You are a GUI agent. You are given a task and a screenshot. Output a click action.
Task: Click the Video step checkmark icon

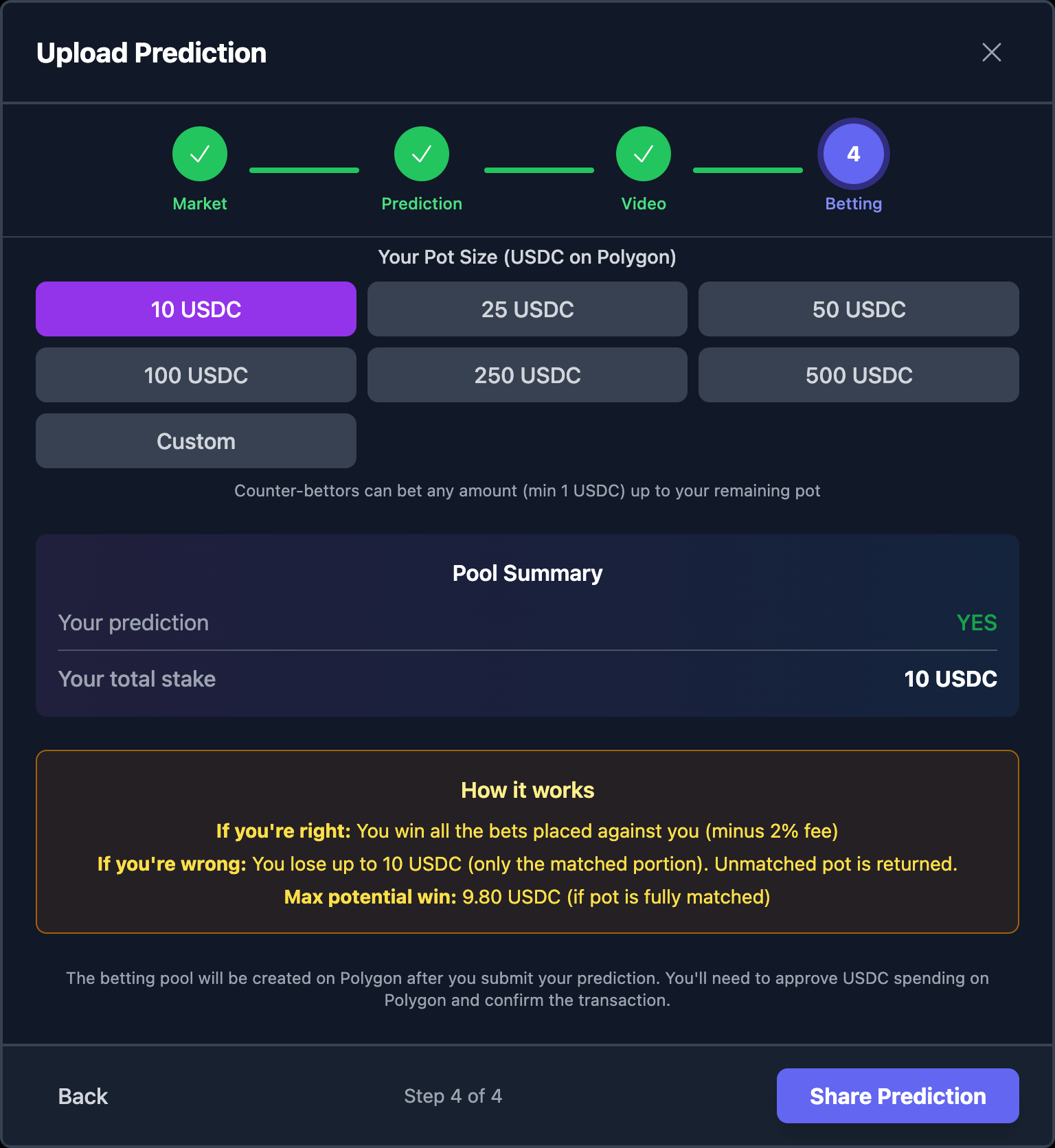tap(643, 153)
